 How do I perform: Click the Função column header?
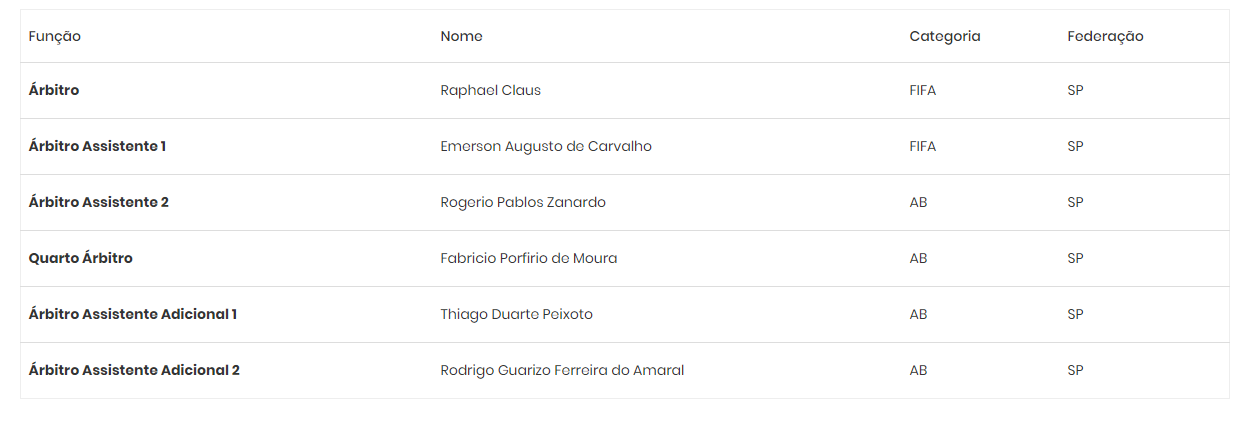tap(55, 36)
